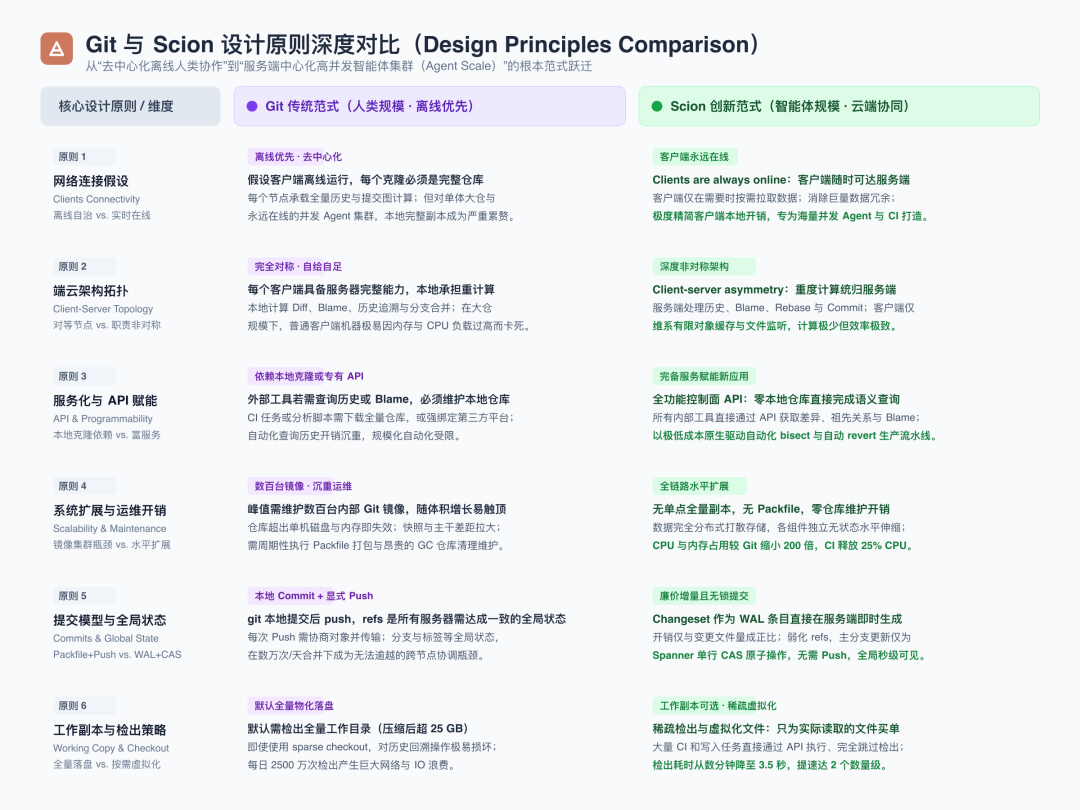This screenshot has height=810, width=1080.
Task: Click the 外部工具若需查询历史或 Blame line
Action: (x=379, y=399)
